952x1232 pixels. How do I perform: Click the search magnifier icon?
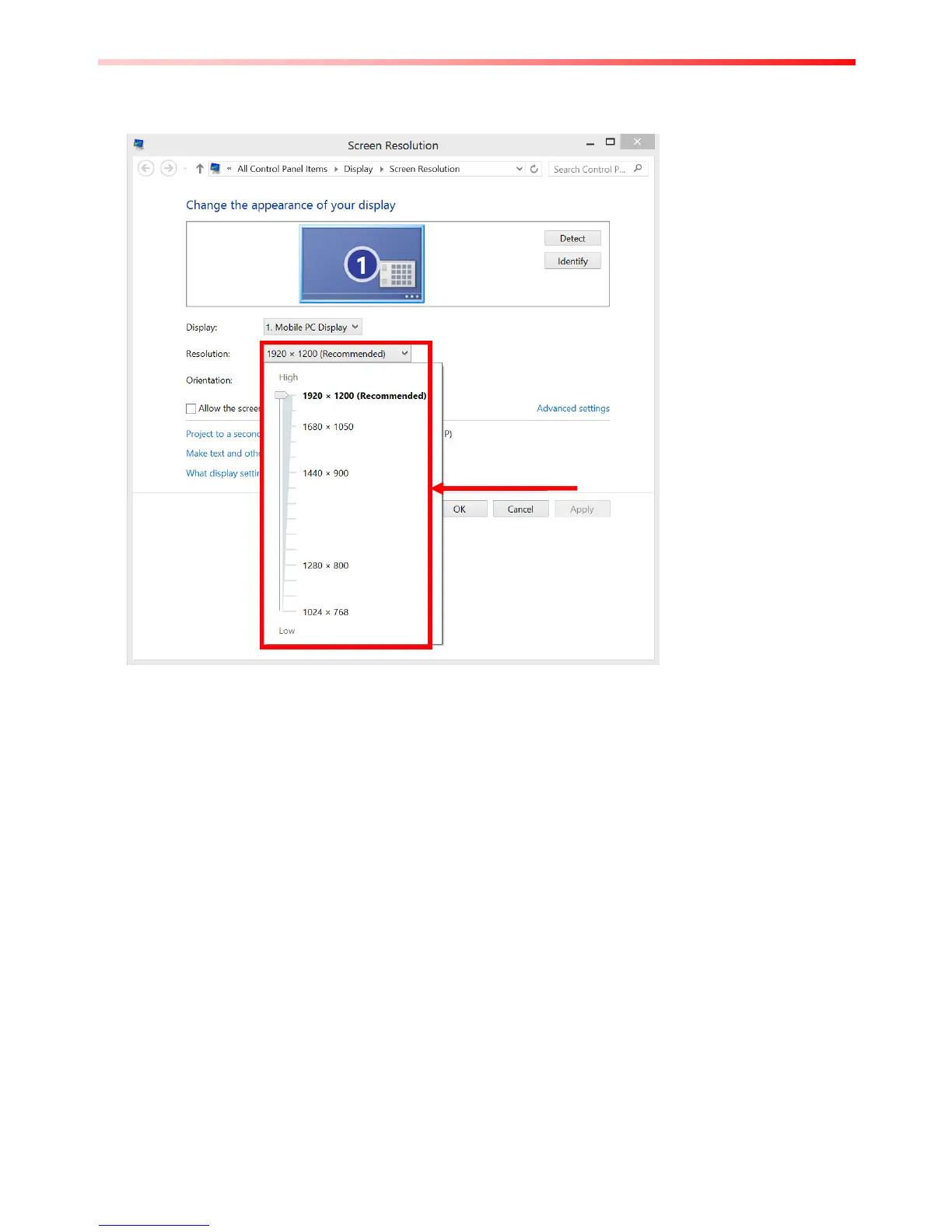[x=638, y=169]
